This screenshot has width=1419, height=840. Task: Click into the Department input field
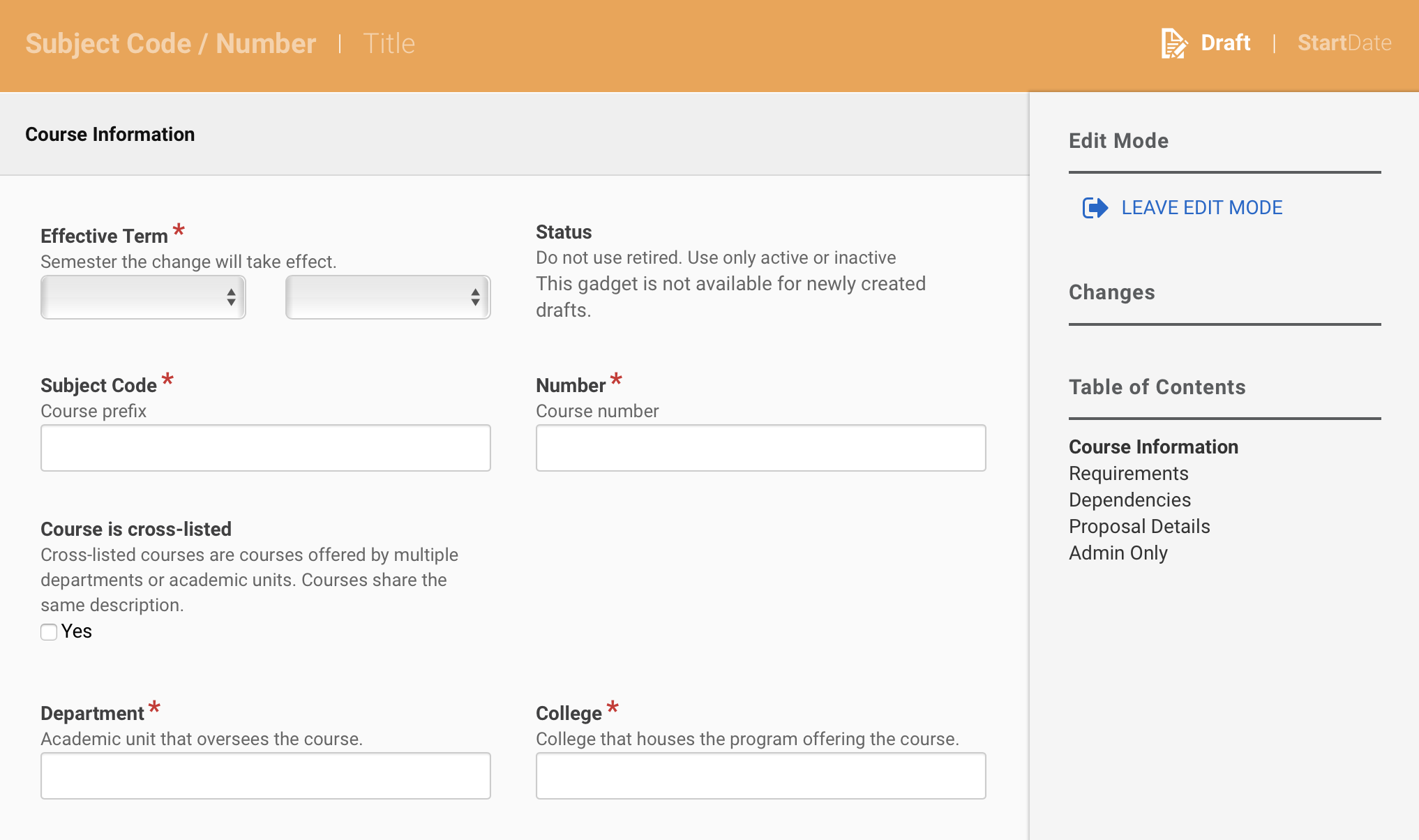266,776
